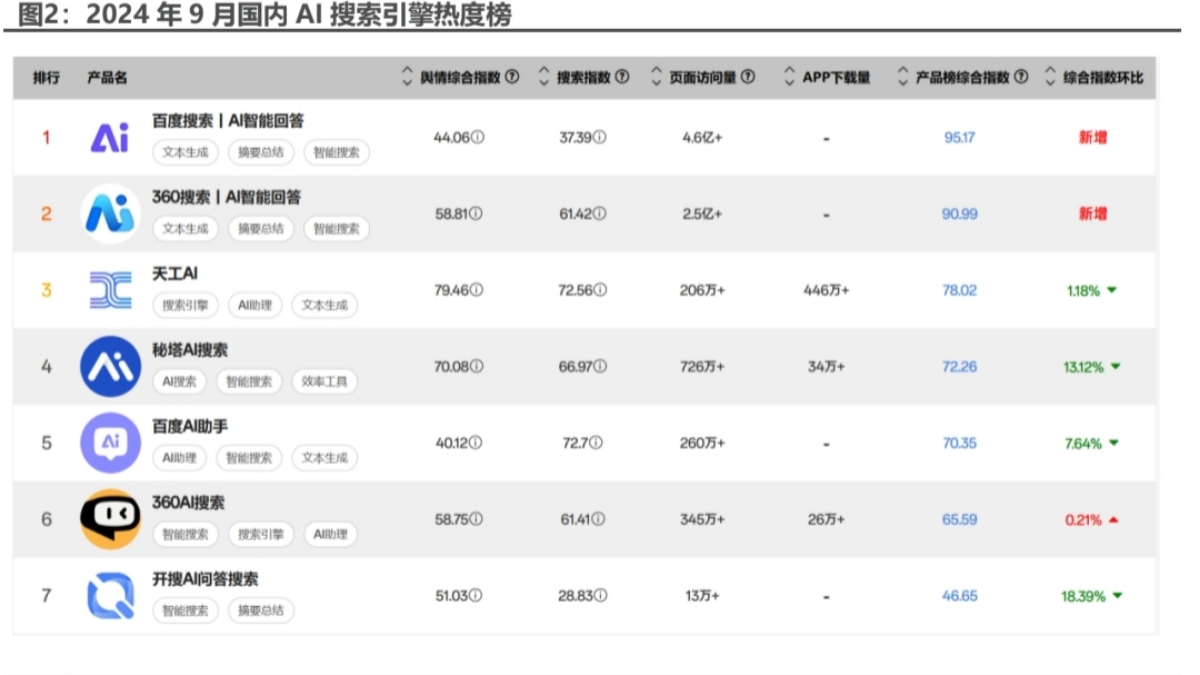Click info icon next to 28.83 value
Viewport: 1200px width, 675px height.
coord(600,596)
